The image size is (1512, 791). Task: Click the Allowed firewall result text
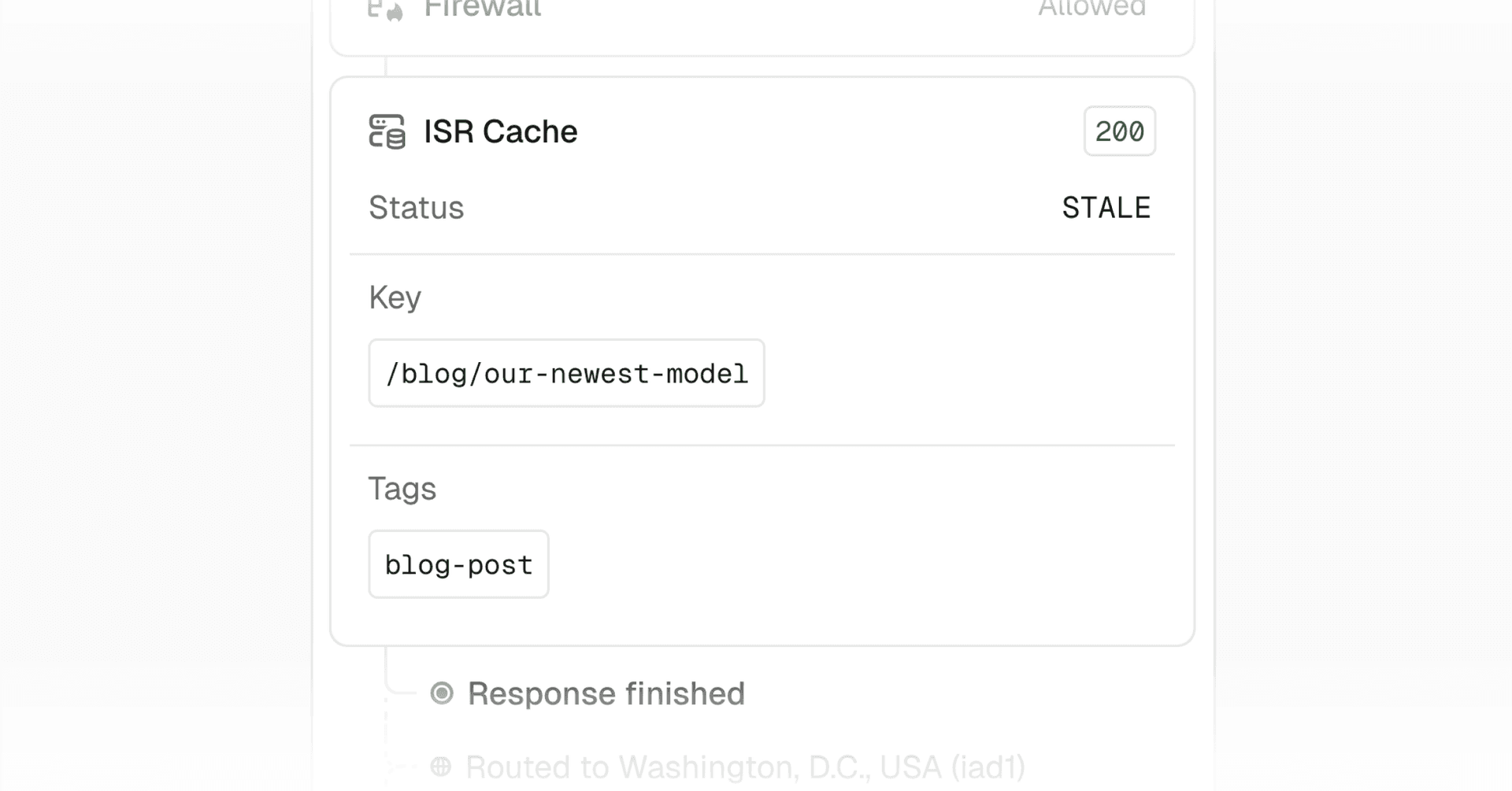[x=1091, y=9]
